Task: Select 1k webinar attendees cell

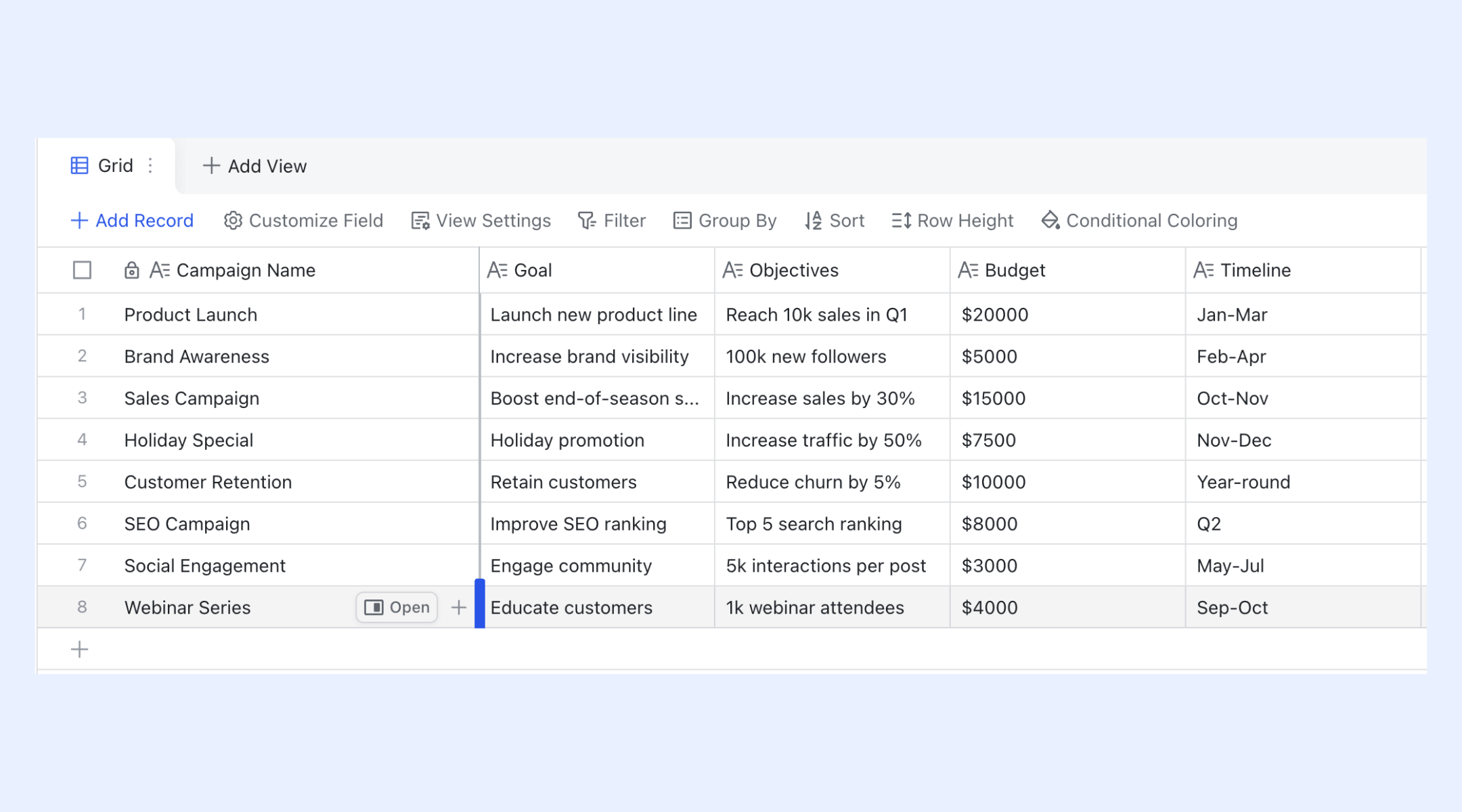Action: click(833, 608)
